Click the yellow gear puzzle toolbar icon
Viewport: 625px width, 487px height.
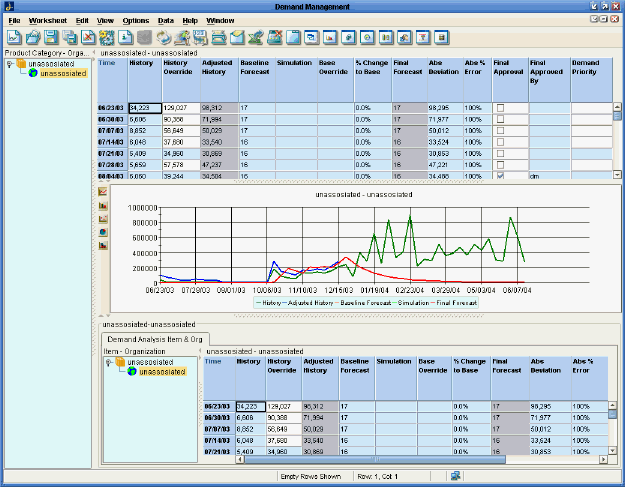[x=106, y=37]
